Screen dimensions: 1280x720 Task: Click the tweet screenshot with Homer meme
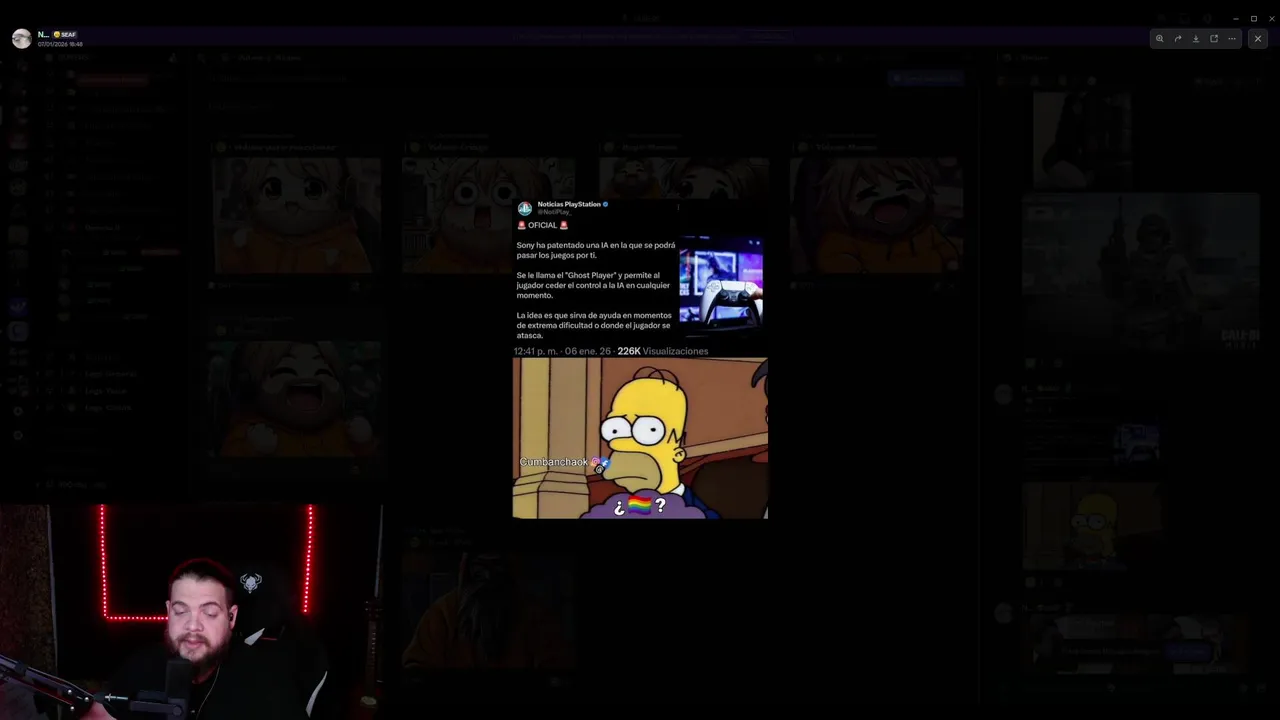click(640, 358)
